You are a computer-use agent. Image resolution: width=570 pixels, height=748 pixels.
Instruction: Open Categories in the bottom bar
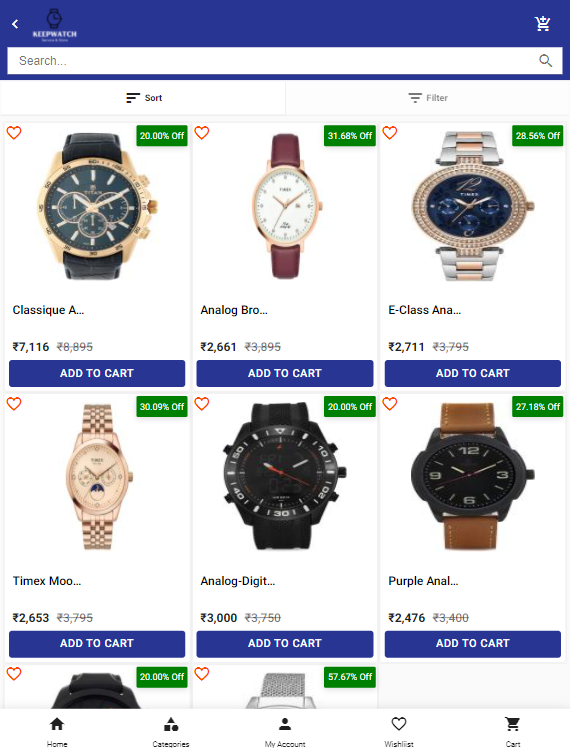[171, 731]
